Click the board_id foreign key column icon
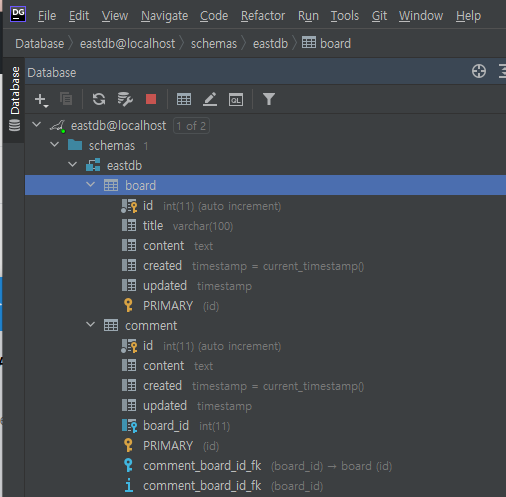This screenshot has height=497, width=506. 129,426
